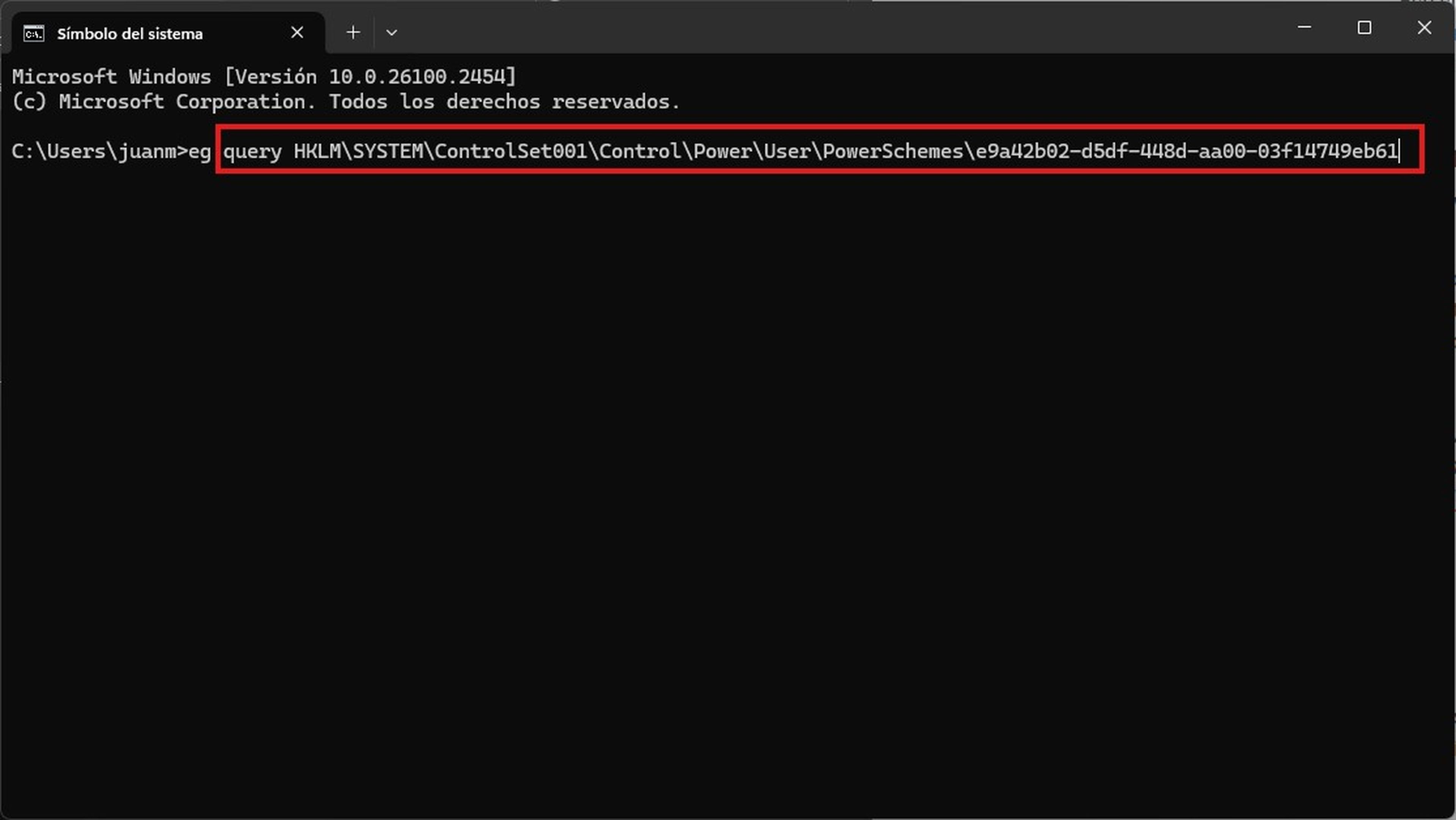Click the HKLM\SYSTEM part of the path

358,151
